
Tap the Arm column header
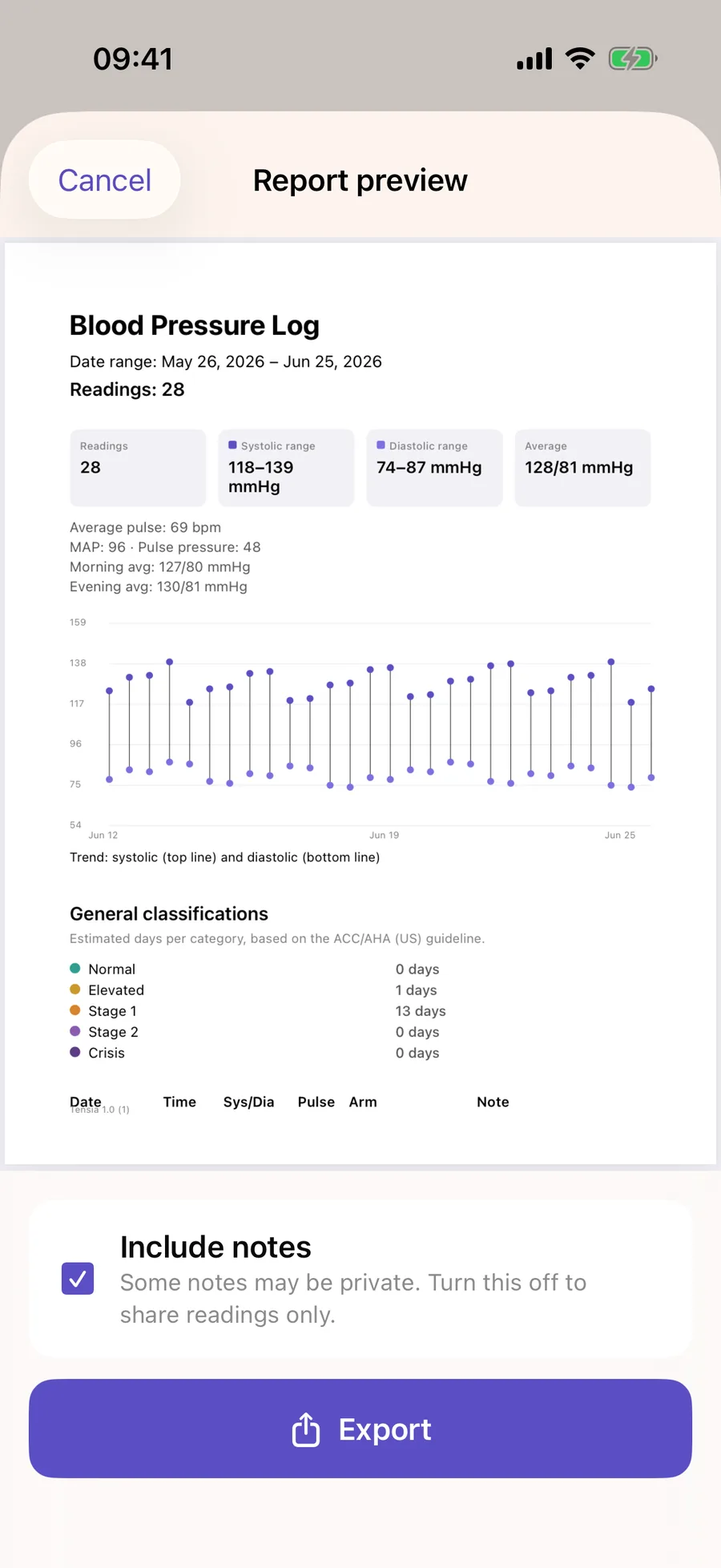(x=363, y=1102)
